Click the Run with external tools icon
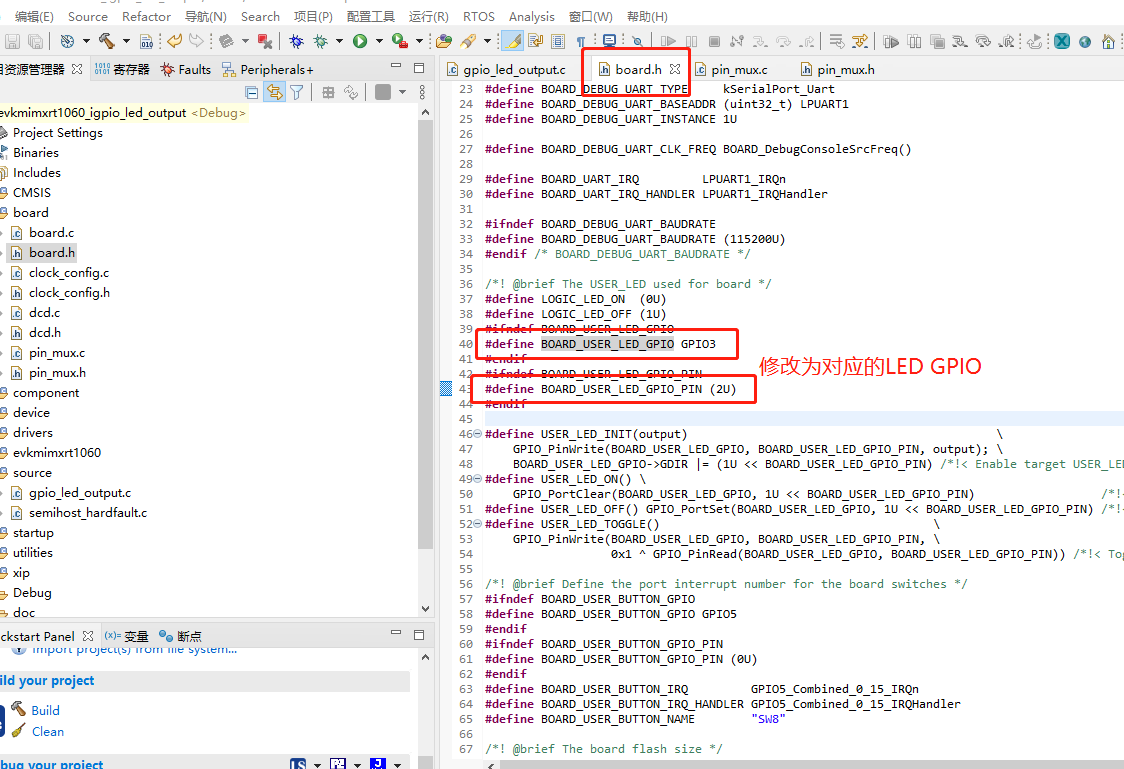 (399, 42)
